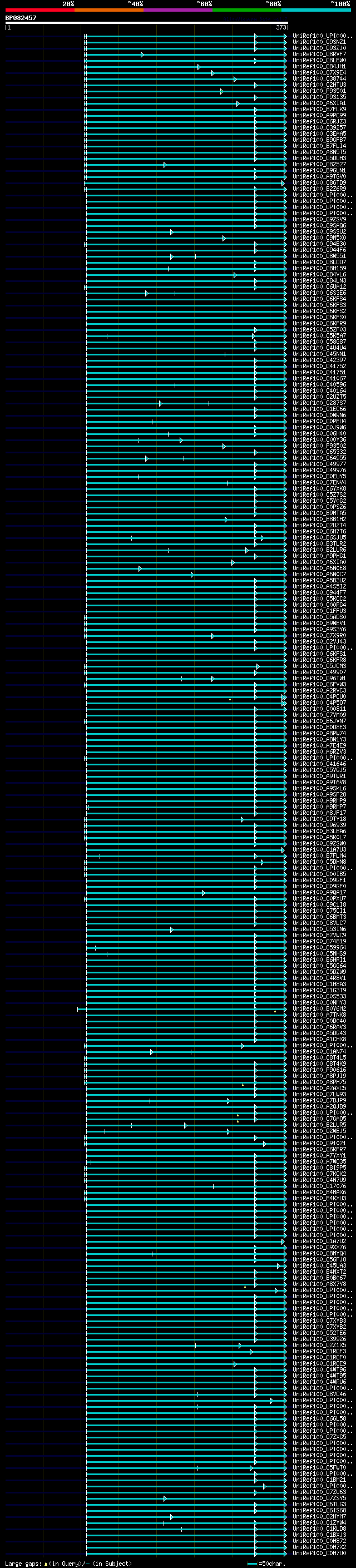Open hit UniRef100_Q38744
356x1568 pixels.
319,78
